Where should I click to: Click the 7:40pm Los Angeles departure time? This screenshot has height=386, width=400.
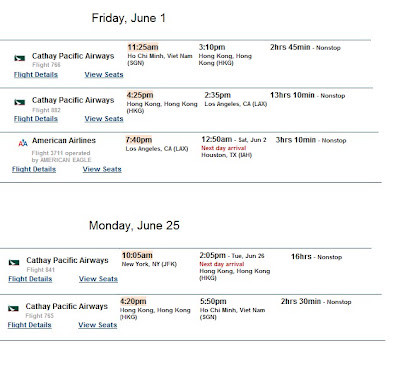[139, 140]
